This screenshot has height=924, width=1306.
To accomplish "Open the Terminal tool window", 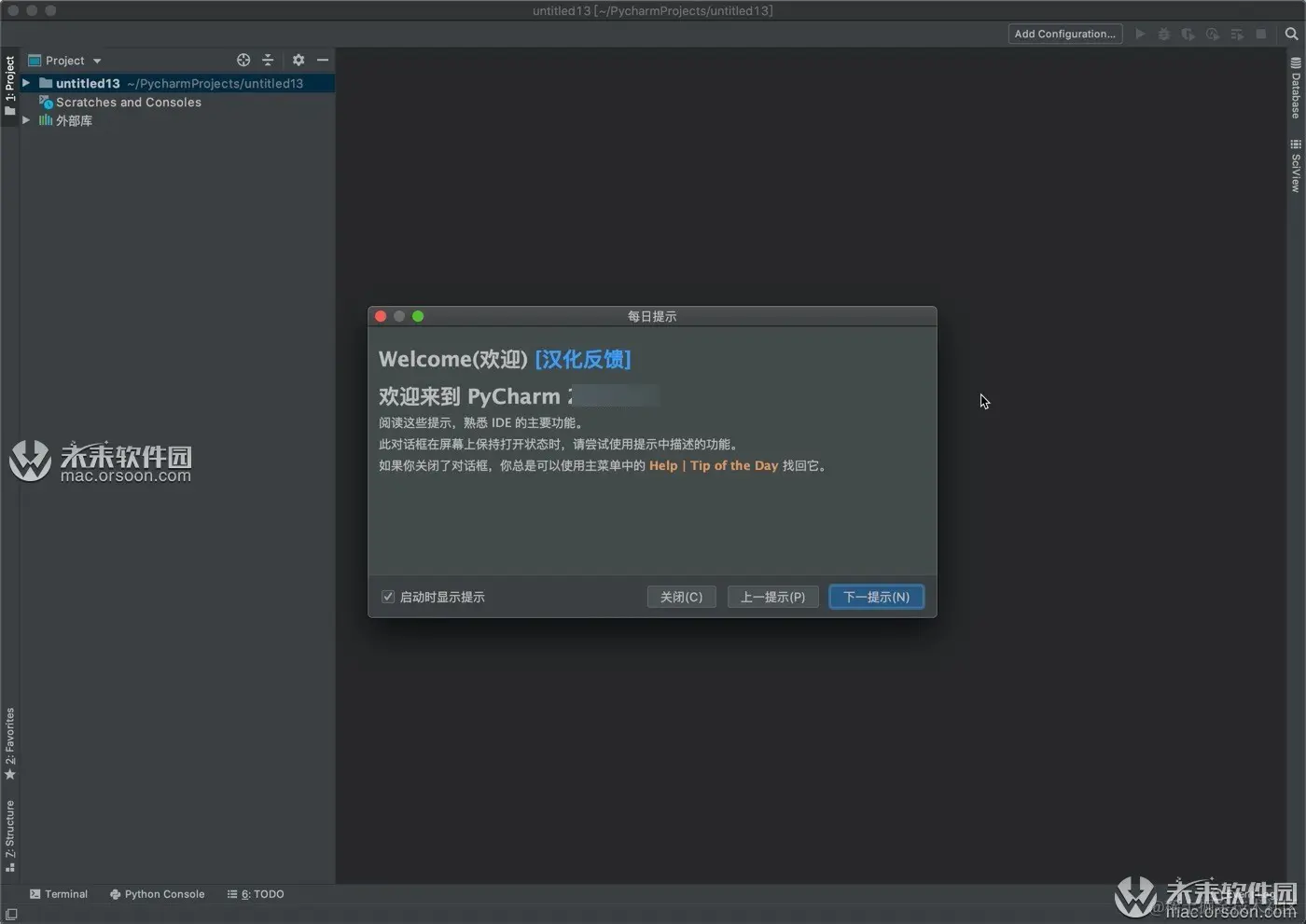I will [x=59, y=894].
